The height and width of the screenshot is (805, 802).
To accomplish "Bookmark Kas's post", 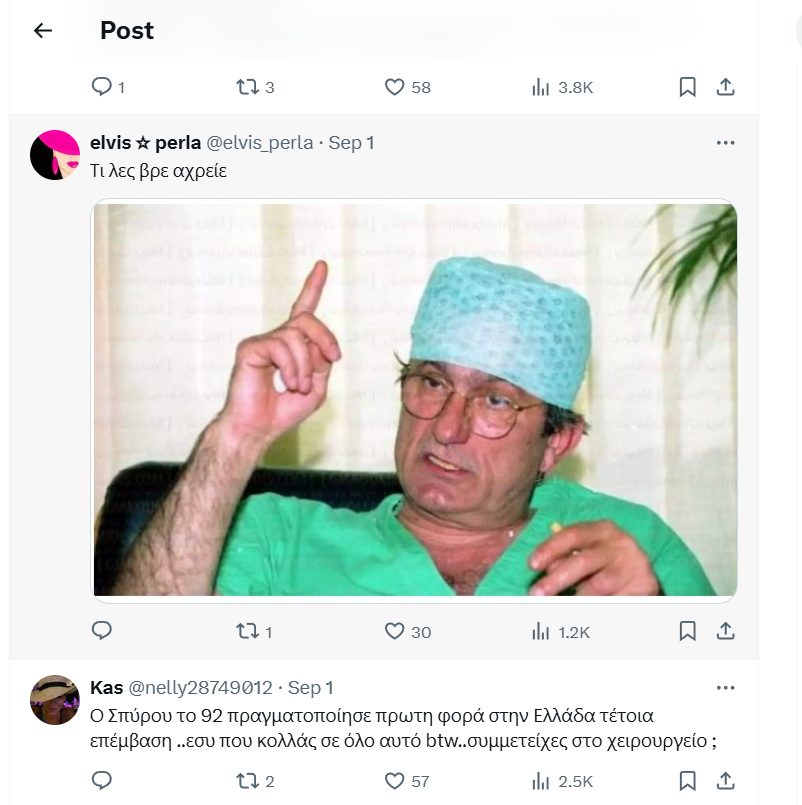I will tap(687, 780).
